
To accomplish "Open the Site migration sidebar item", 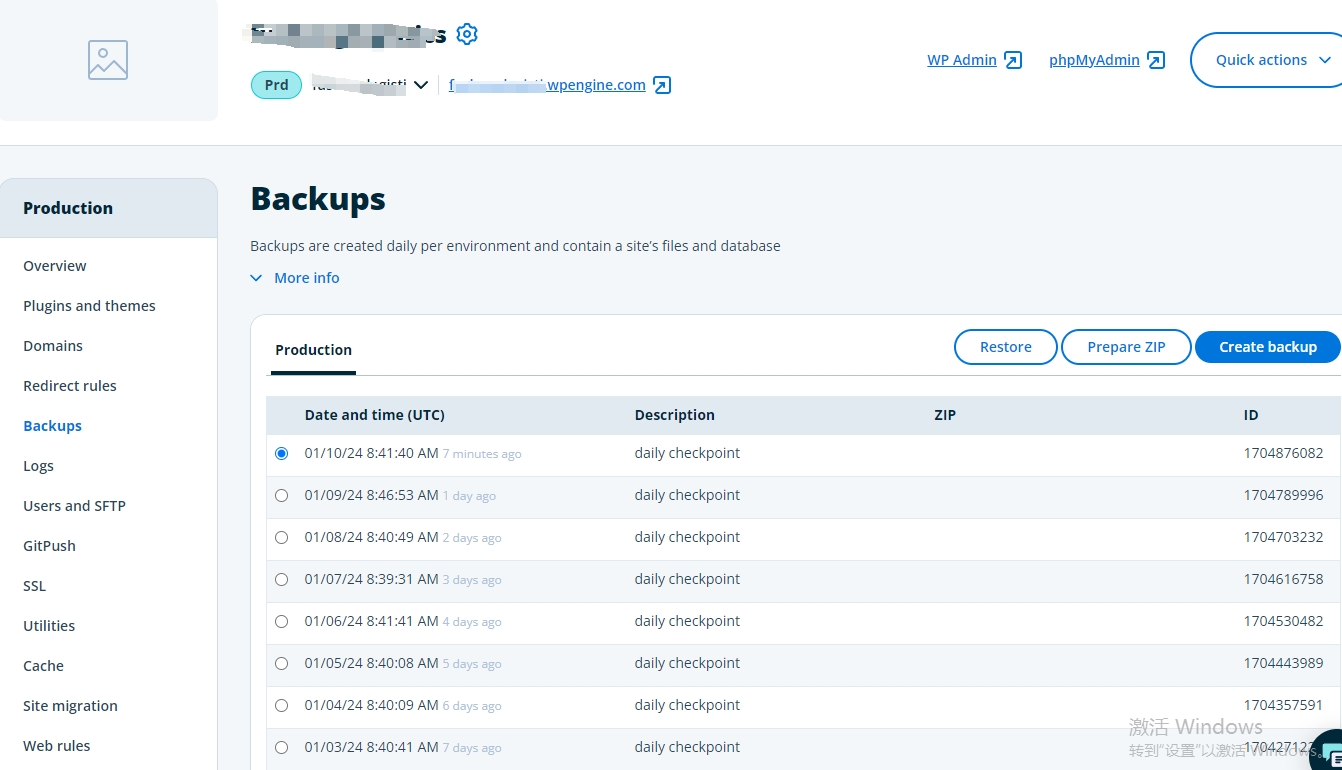I will tap(70, 706).
